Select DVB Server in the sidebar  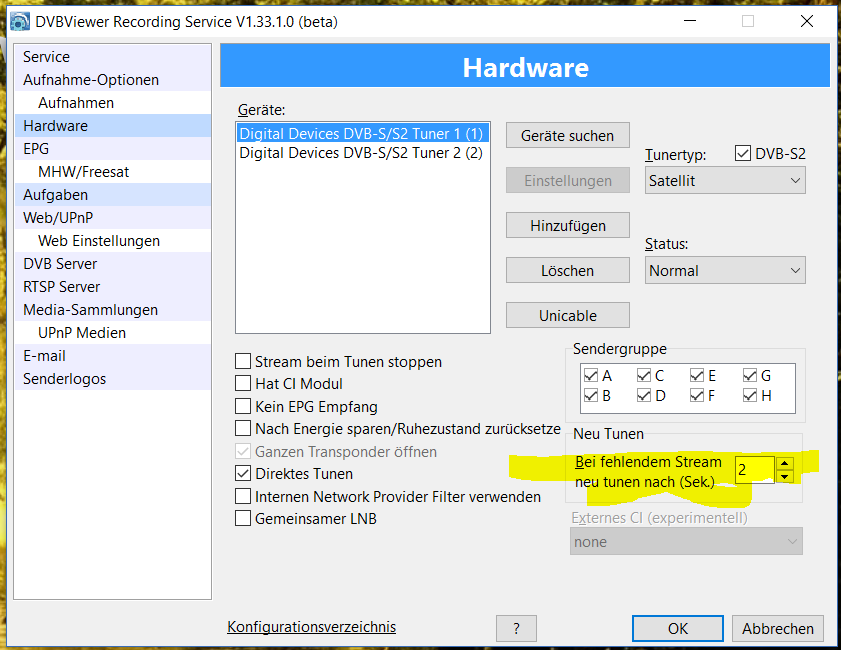[113, 264]
